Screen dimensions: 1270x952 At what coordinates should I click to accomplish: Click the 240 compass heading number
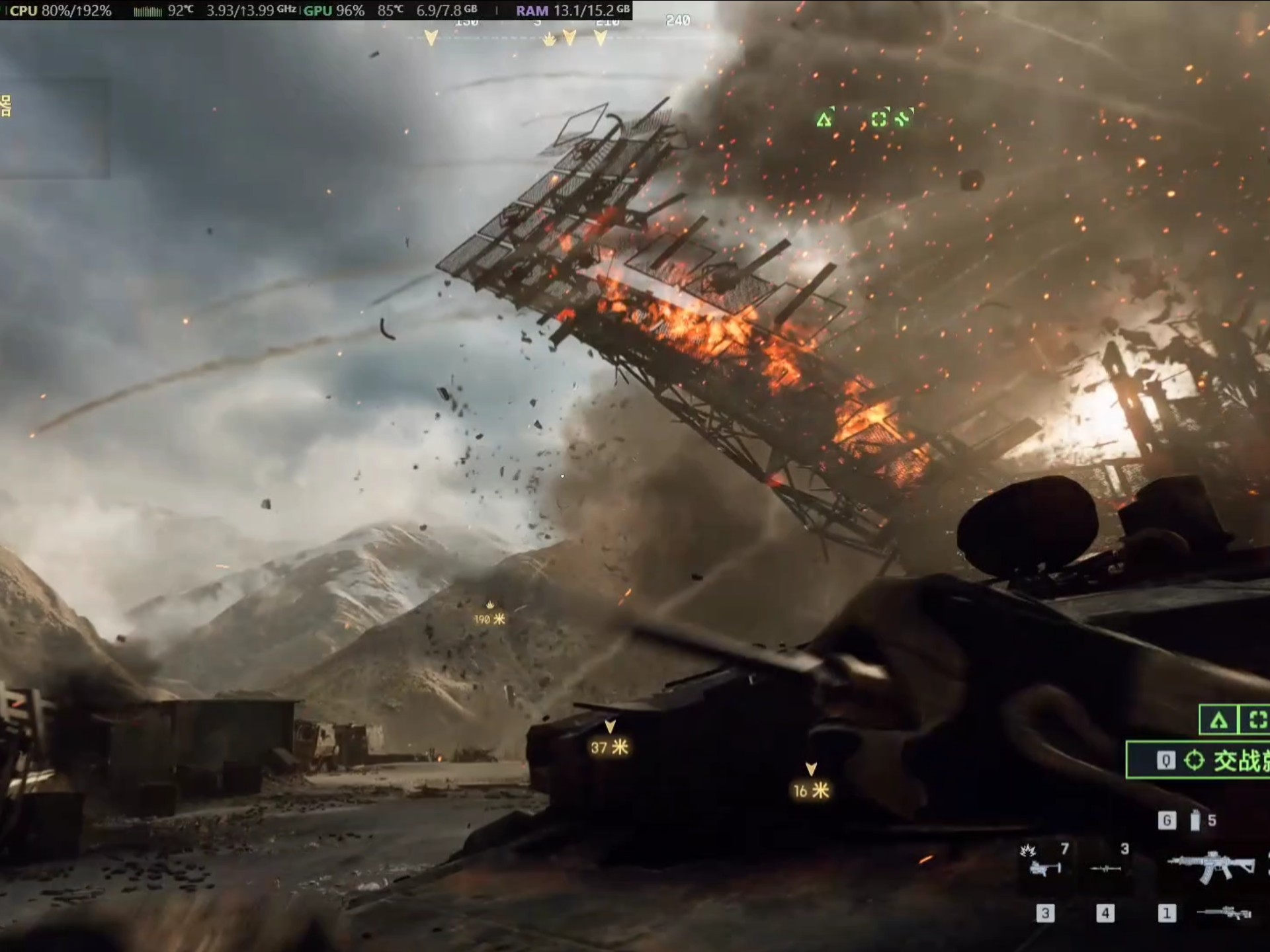678,20
